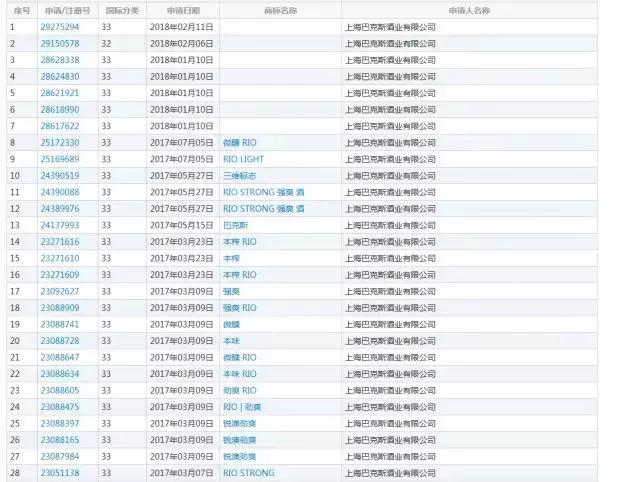Image resolution: width=640 pixels, height=482 pixels.
Task: Select date cell 2017年05月15日
Action: click(x=182, y=225)
